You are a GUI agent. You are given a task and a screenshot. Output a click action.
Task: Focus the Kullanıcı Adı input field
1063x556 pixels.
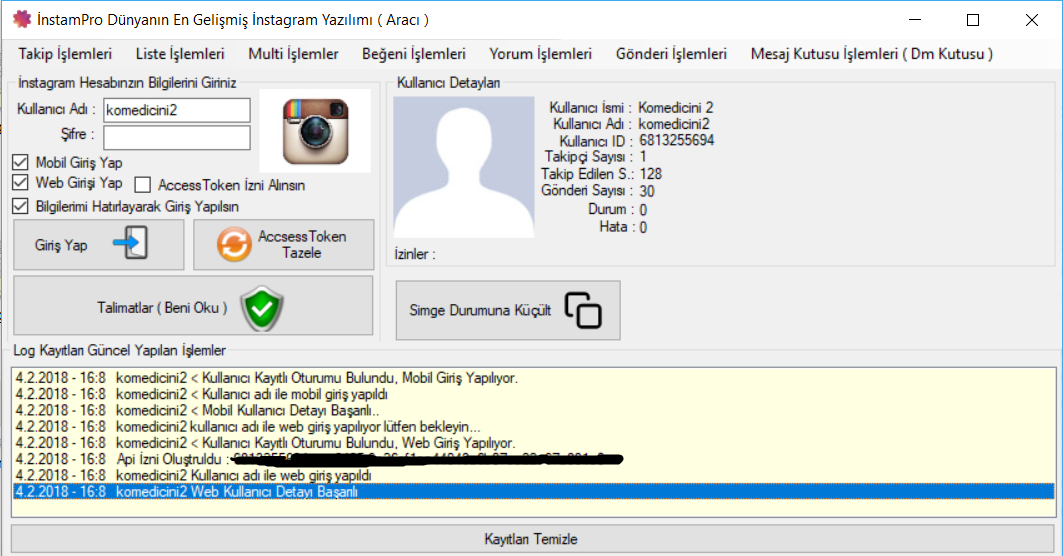(177, 111)
